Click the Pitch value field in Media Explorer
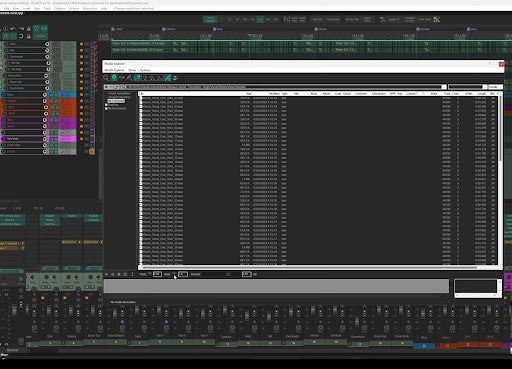Image resolution: width=512 pixels, height=369 pixels. pos(157,274)
